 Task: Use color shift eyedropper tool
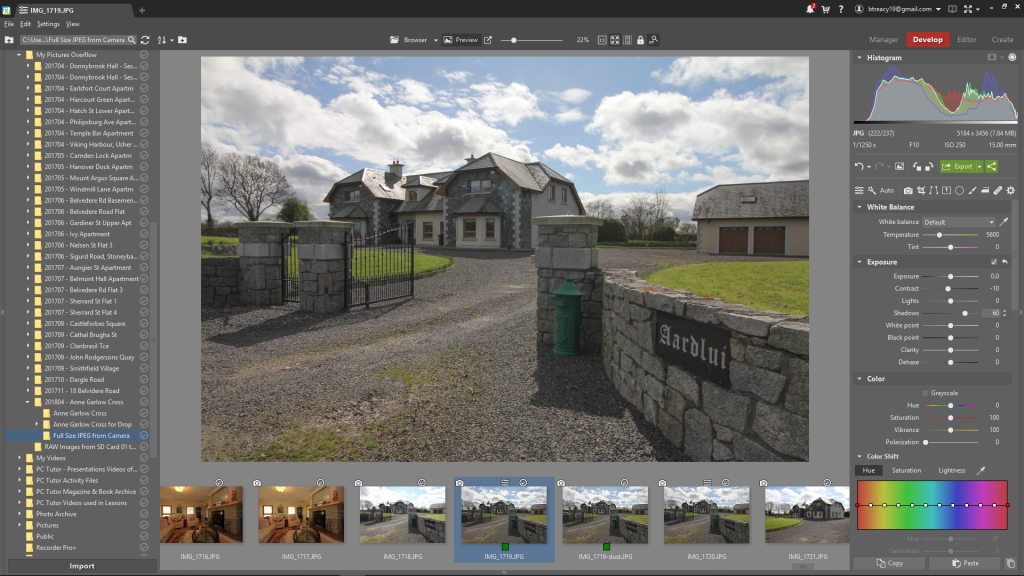point(980,470)
